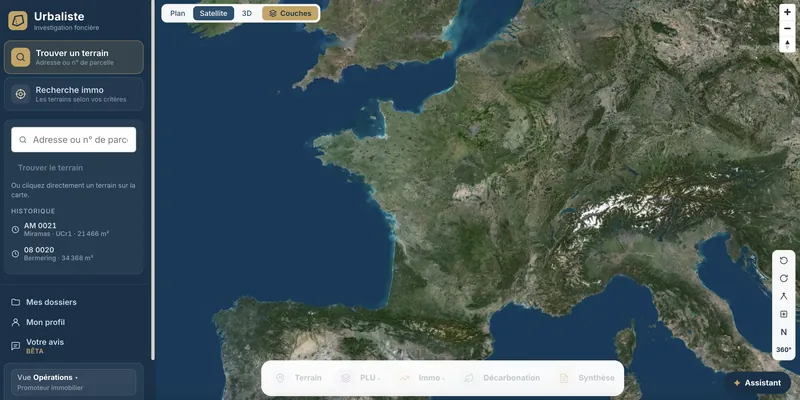Click the Urbaliste logo icon
This screenshot has height=400, width=800.
tap(18, 20)
